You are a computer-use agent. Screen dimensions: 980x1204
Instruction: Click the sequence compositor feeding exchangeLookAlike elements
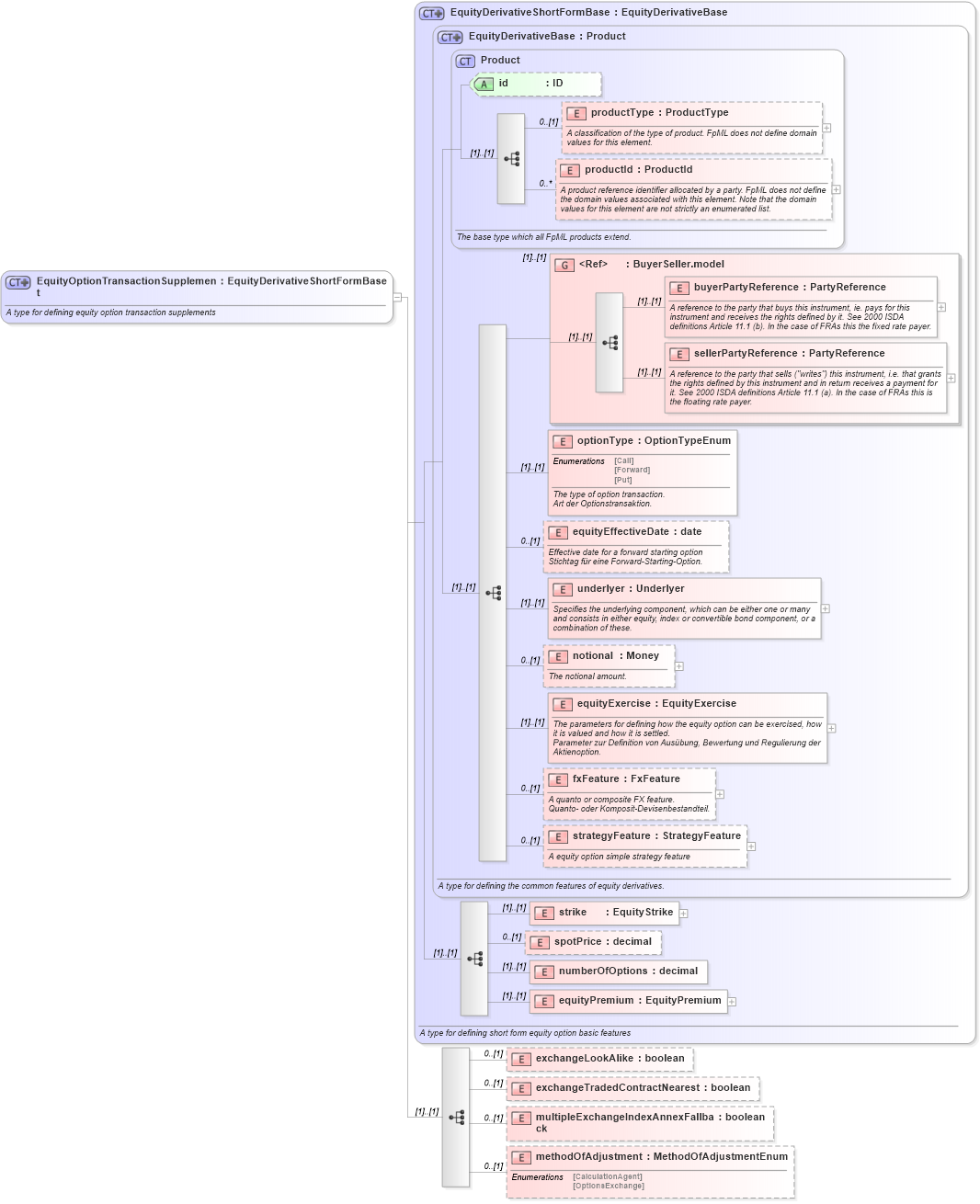[x=456, y=1118]
